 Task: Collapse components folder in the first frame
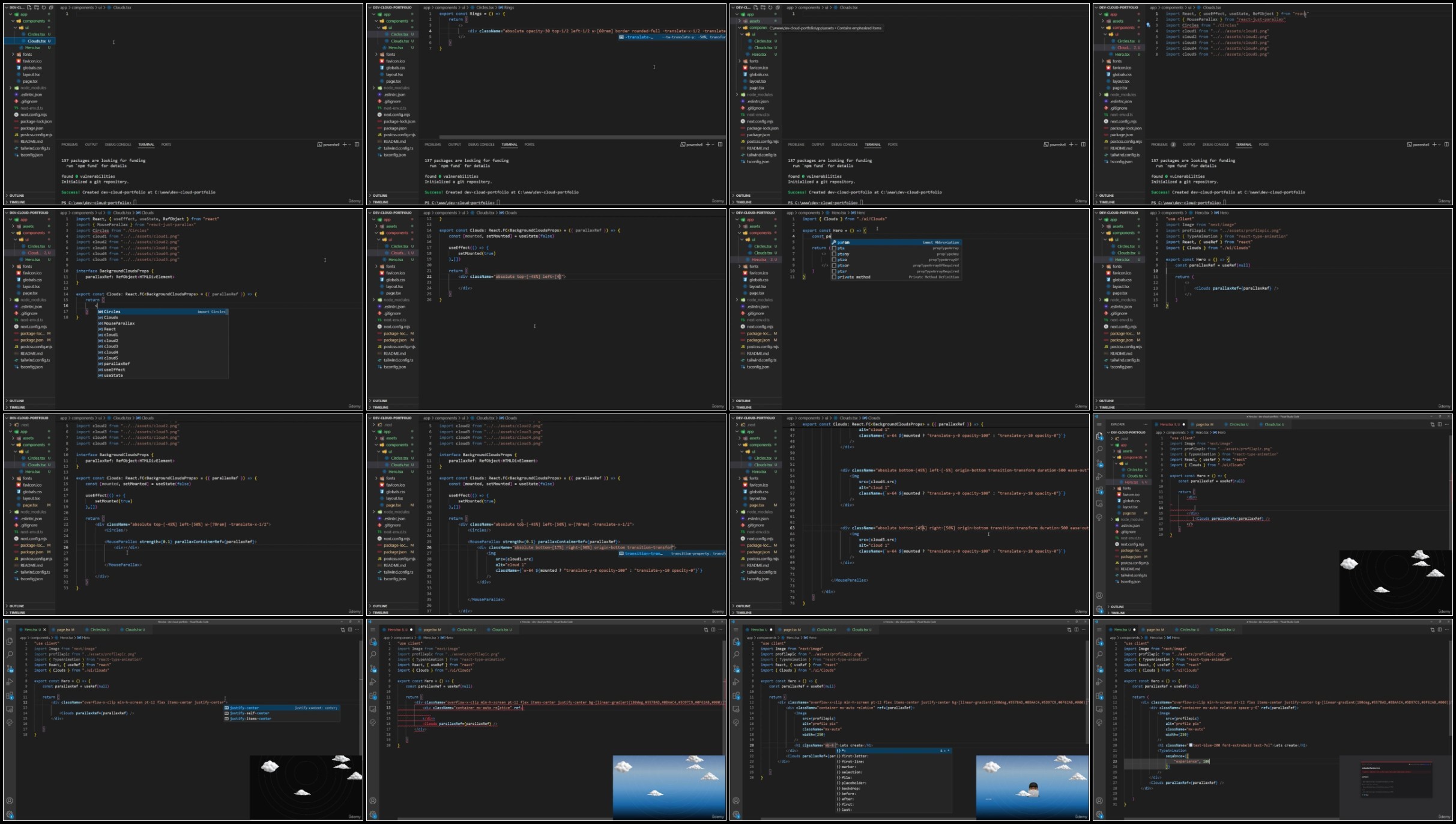(13, 21)
